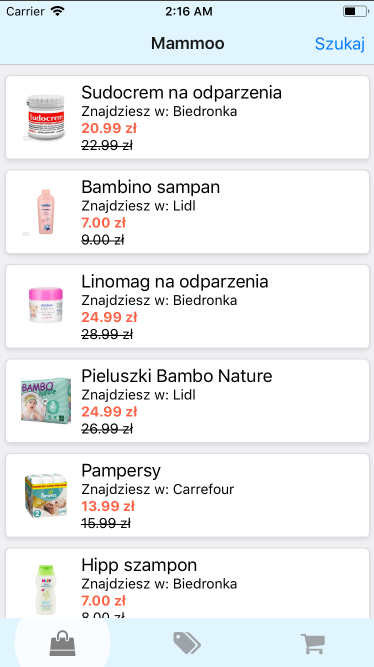Image resolution: width=374 pixels, height=667 pixels.
Task: Open Sudocrem na odparzenia product title
Action: [181, 92]
